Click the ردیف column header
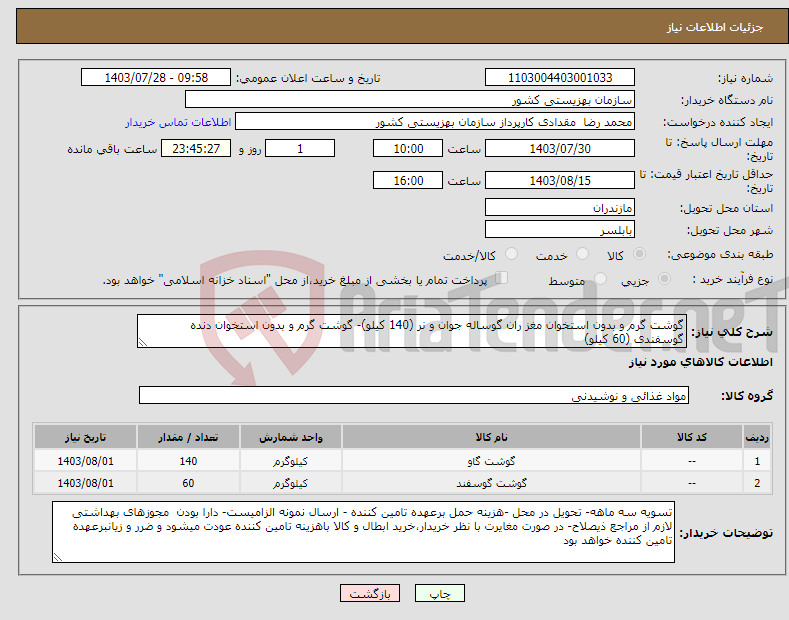 [x=757, y=437]
